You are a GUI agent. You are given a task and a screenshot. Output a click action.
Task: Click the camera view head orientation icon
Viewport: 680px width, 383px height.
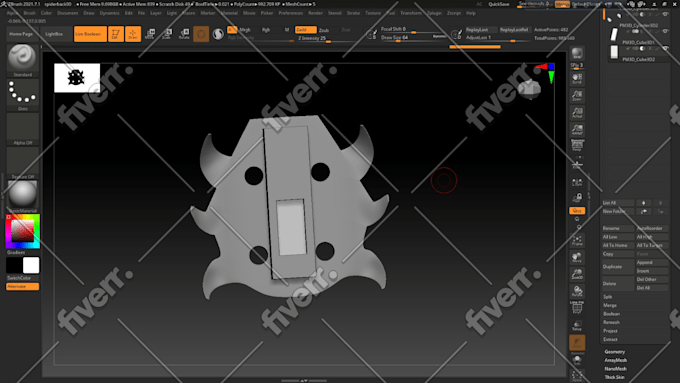click(529, 89)
